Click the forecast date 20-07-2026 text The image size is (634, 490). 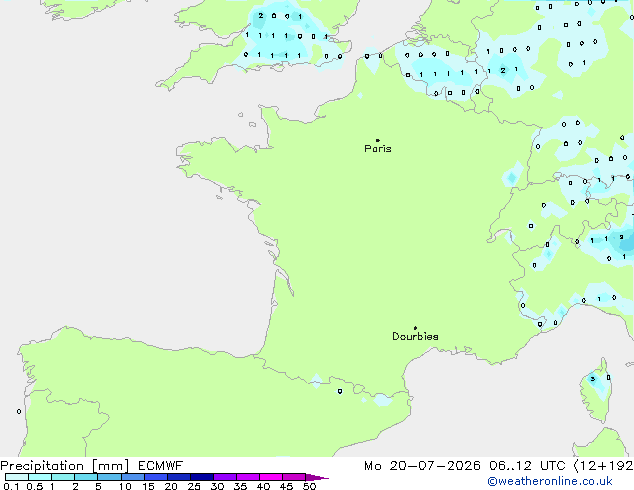[435, 466]
